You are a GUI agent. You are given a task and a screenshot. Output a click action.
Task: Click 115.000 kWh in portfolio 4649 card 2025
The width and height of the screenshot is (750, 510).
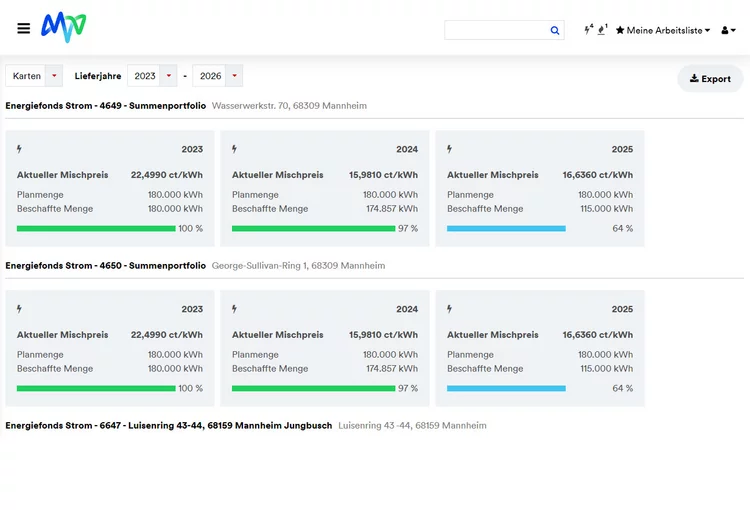tap(607, 209)
